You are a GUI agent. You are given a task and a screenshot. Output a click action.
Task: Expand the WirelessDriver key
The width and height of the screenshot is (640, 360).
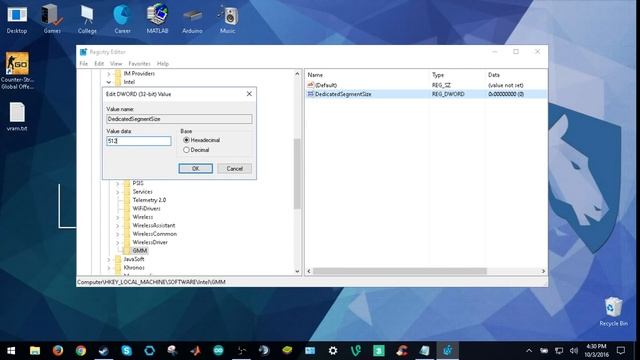click(x=118, y=242)
